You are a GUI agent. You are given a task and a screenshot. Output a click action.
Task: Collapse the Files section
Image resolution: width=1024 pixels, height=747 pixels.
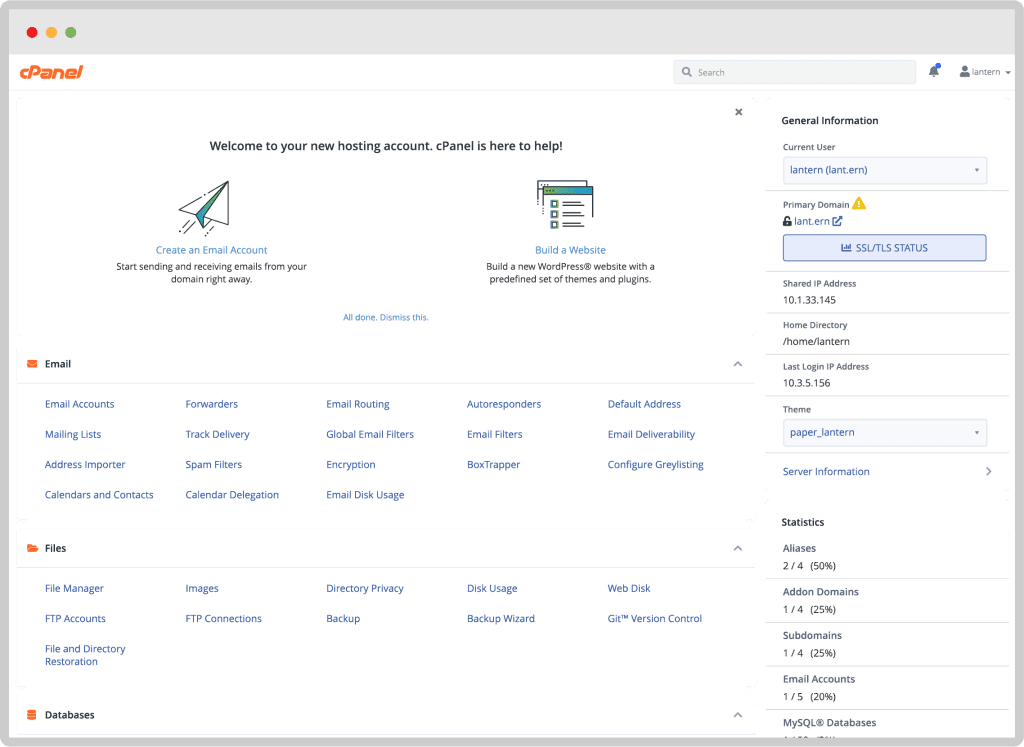[738, 548]
